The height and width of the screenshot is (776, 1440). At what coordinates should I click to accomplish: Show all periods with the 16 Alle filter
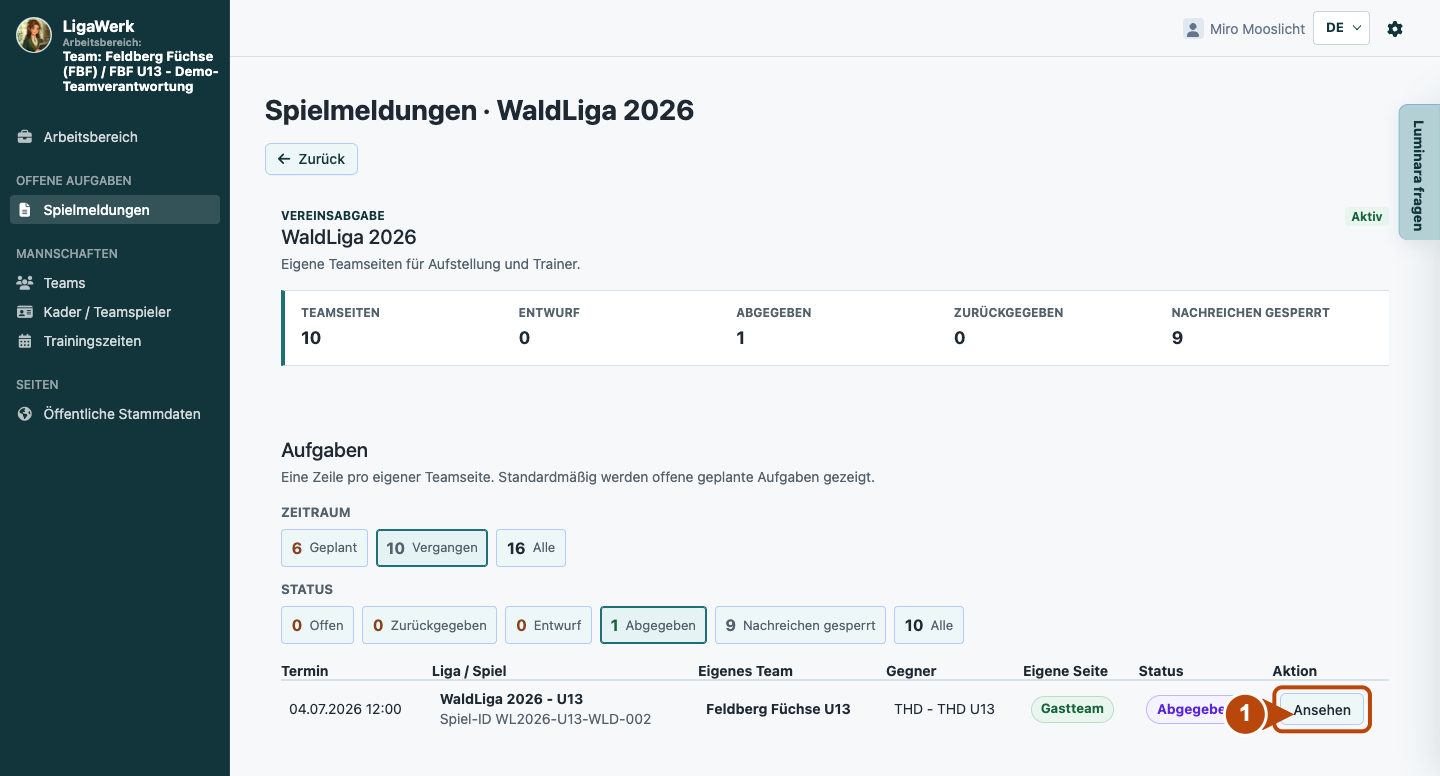click(531, 548)
